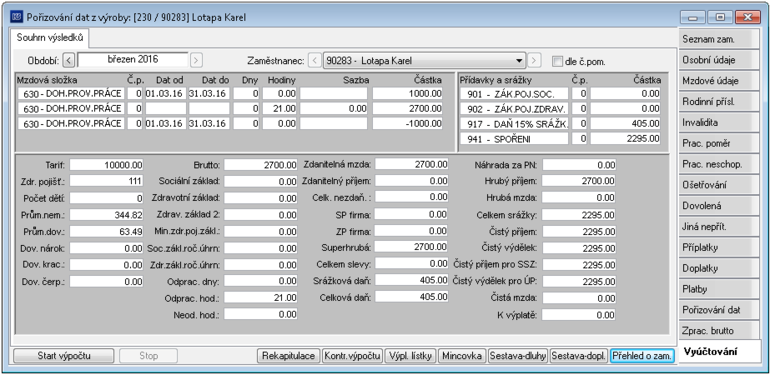Image resolution: width=770 pixels, height=375 pixels.
Task: Click the Mzdová složka column header
Action: pos(47,80)
